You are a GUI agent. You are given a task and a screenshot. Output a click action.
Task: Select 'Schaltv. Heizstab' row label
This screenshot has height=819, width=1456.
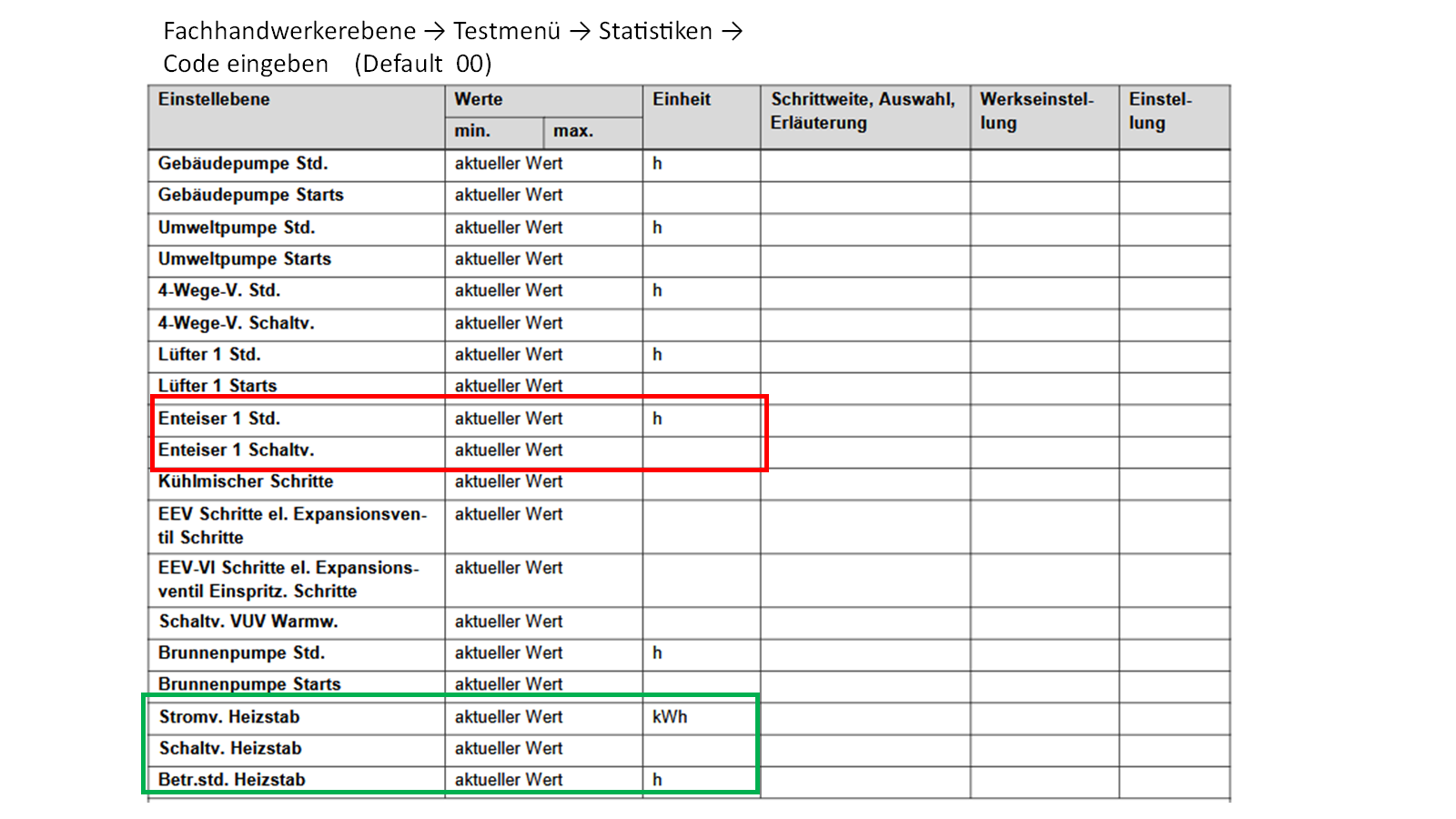[x=230, y=748]
